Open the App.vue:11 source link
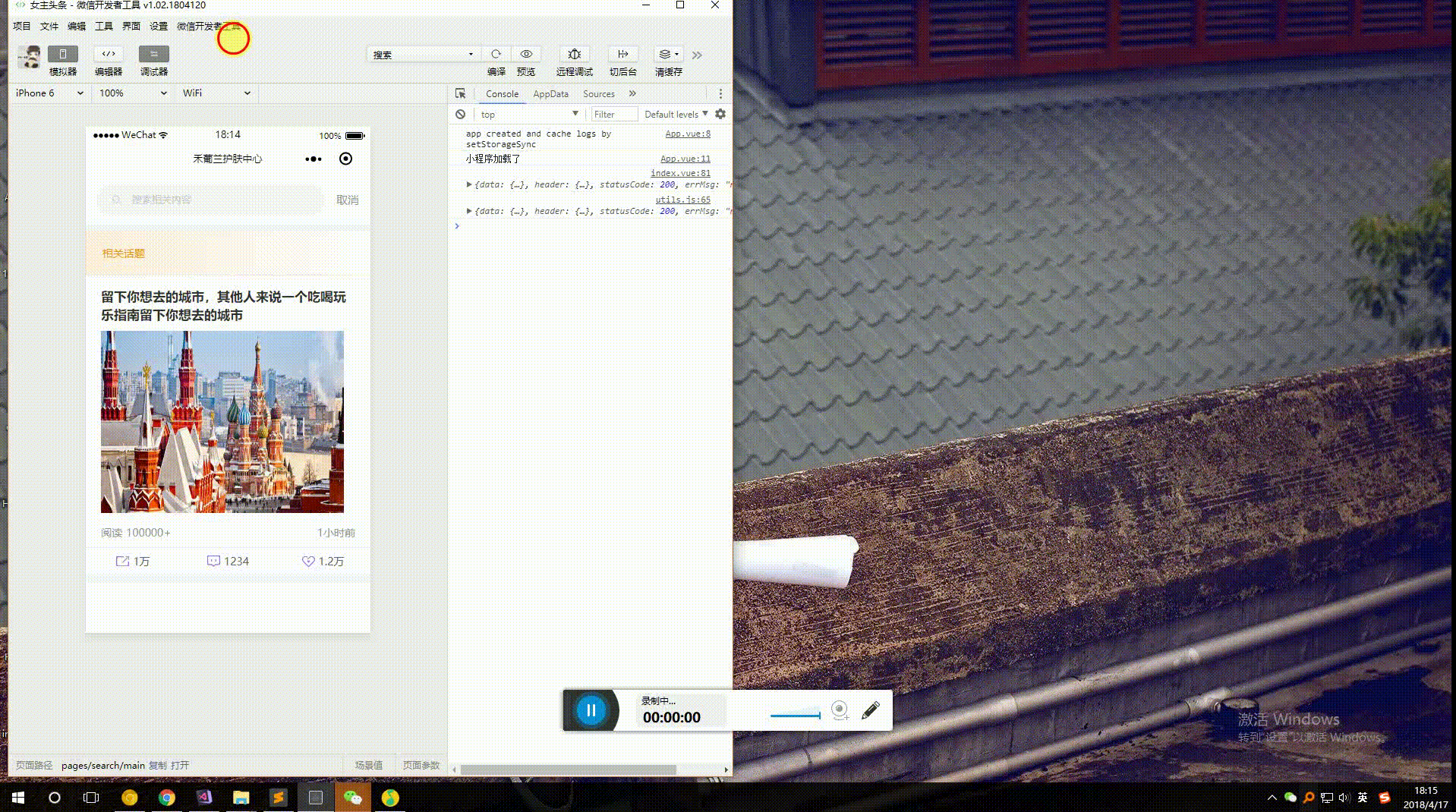The image size is (1456, 812). click(x=685, y=159)
